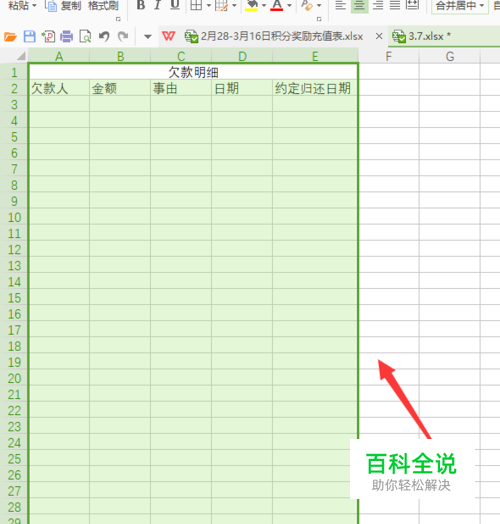
Task: Open print preview icon
Action: pyautogui.click(x=85, y=36)
